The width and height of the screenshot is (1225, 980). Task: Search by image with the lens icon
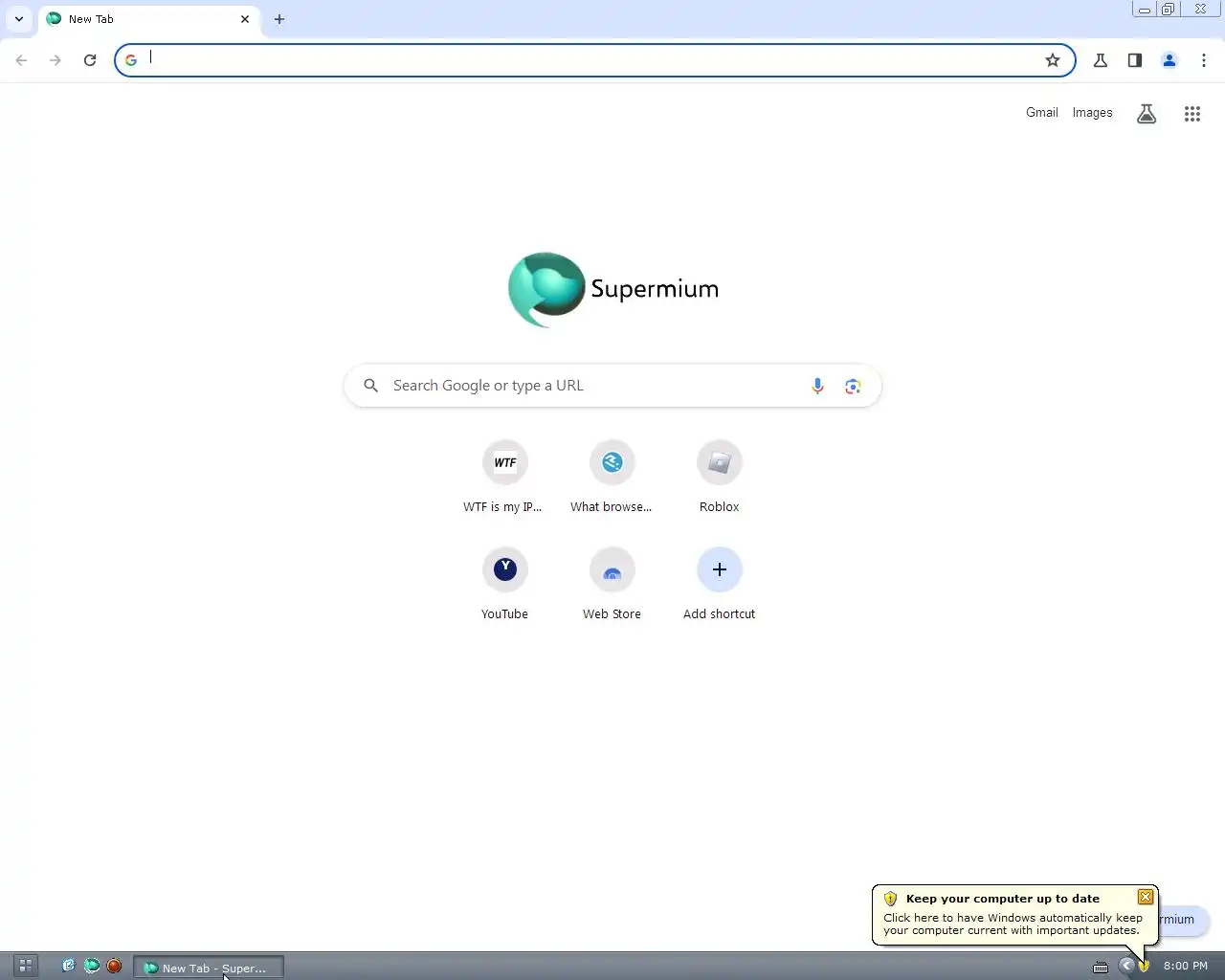click(x=853, y=386)
